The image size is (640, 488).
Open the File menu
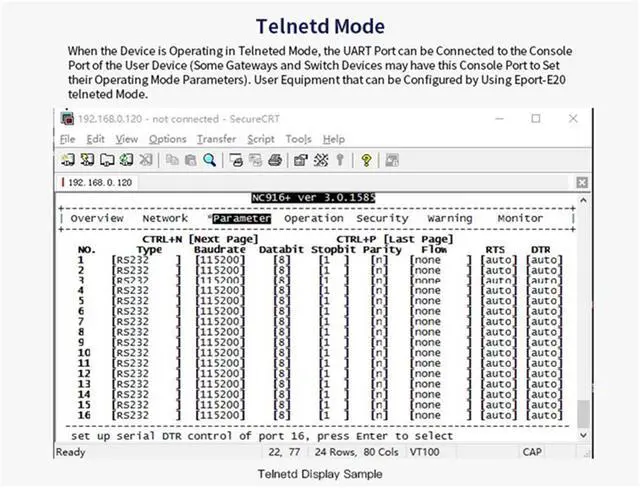pos(68,139)
